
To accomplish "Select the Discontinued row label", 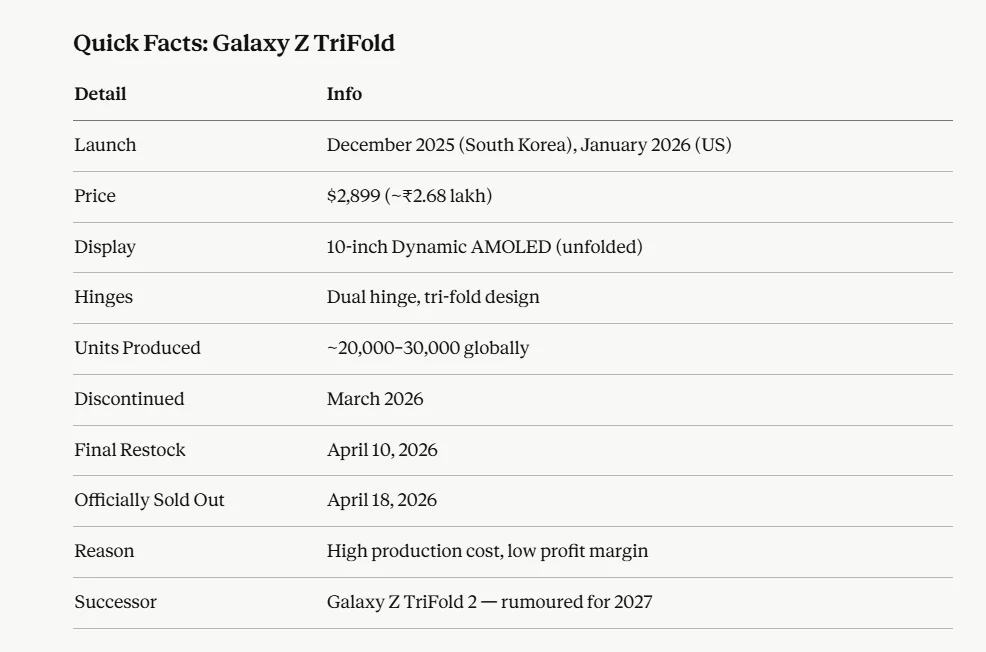I will click(x=129, y=399).
